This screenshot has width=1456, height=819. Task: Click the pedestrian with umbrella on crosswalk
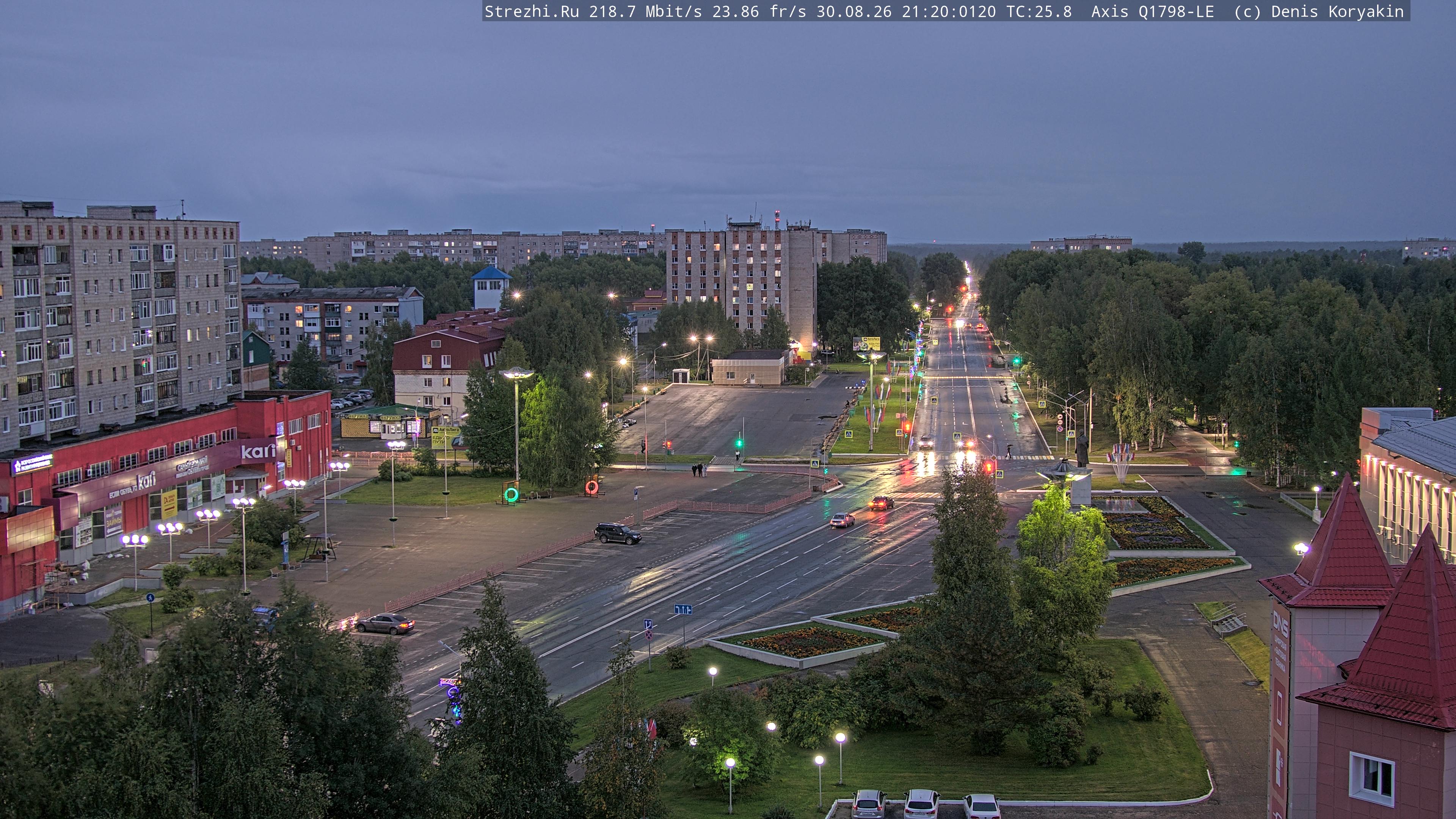[x=1009, y=451]
